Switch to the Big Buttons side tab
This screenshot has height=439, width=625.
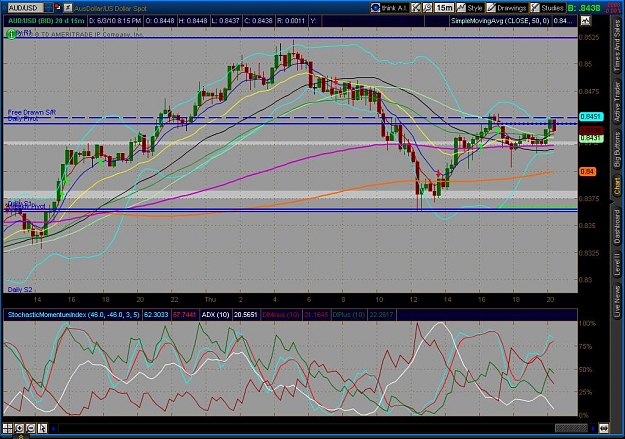point(617,149)
